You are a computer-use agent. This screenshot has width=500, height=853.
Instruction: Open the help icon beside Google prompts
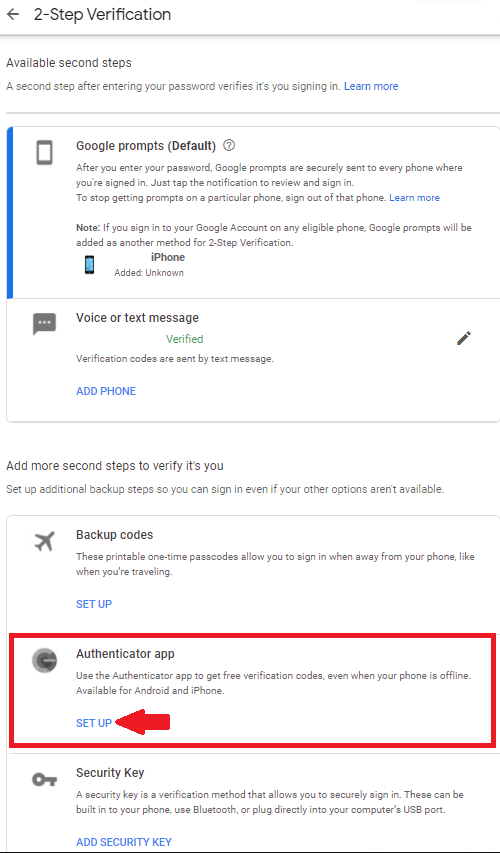[229, 145]
